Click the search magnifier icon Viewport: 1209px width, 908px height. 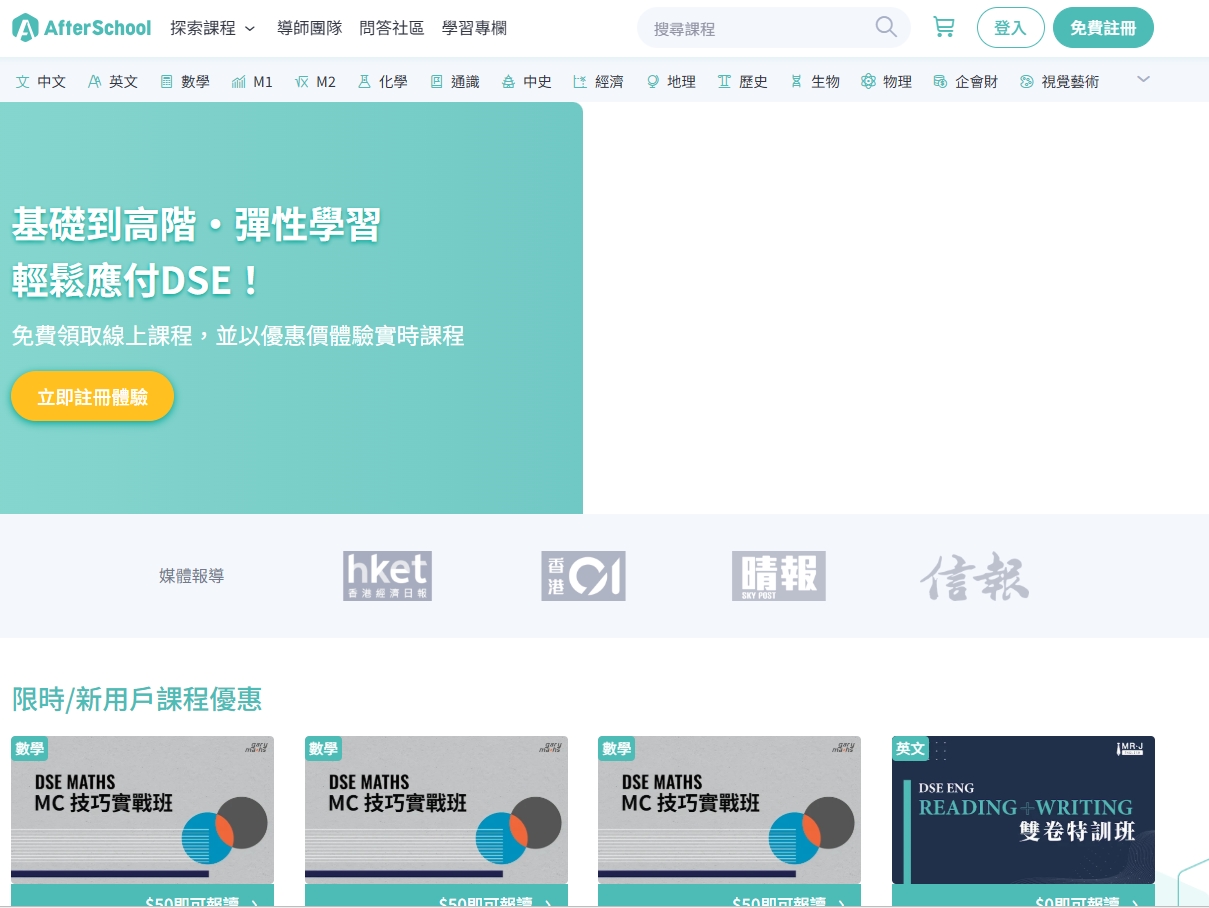(885, 27)
